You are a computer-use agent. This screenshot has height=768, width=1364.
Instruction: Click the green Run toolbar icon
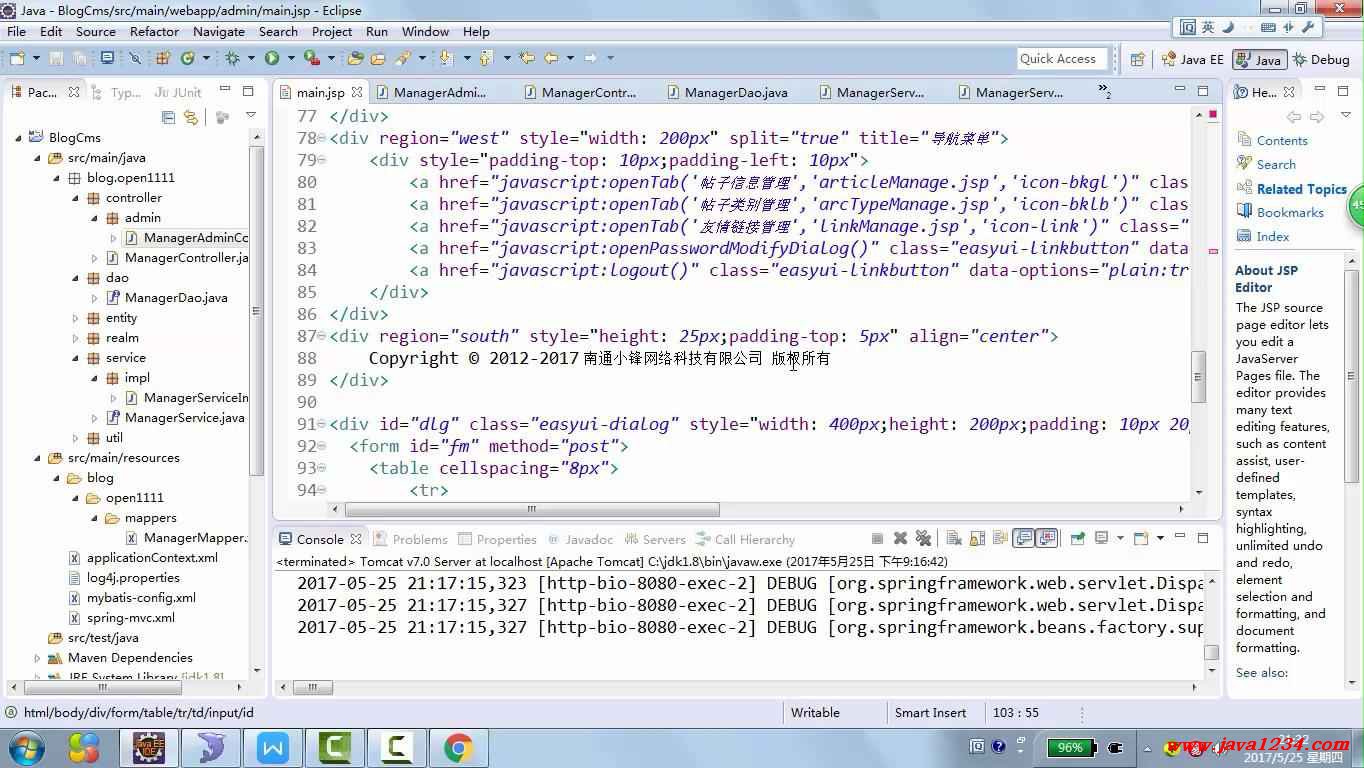271,58
